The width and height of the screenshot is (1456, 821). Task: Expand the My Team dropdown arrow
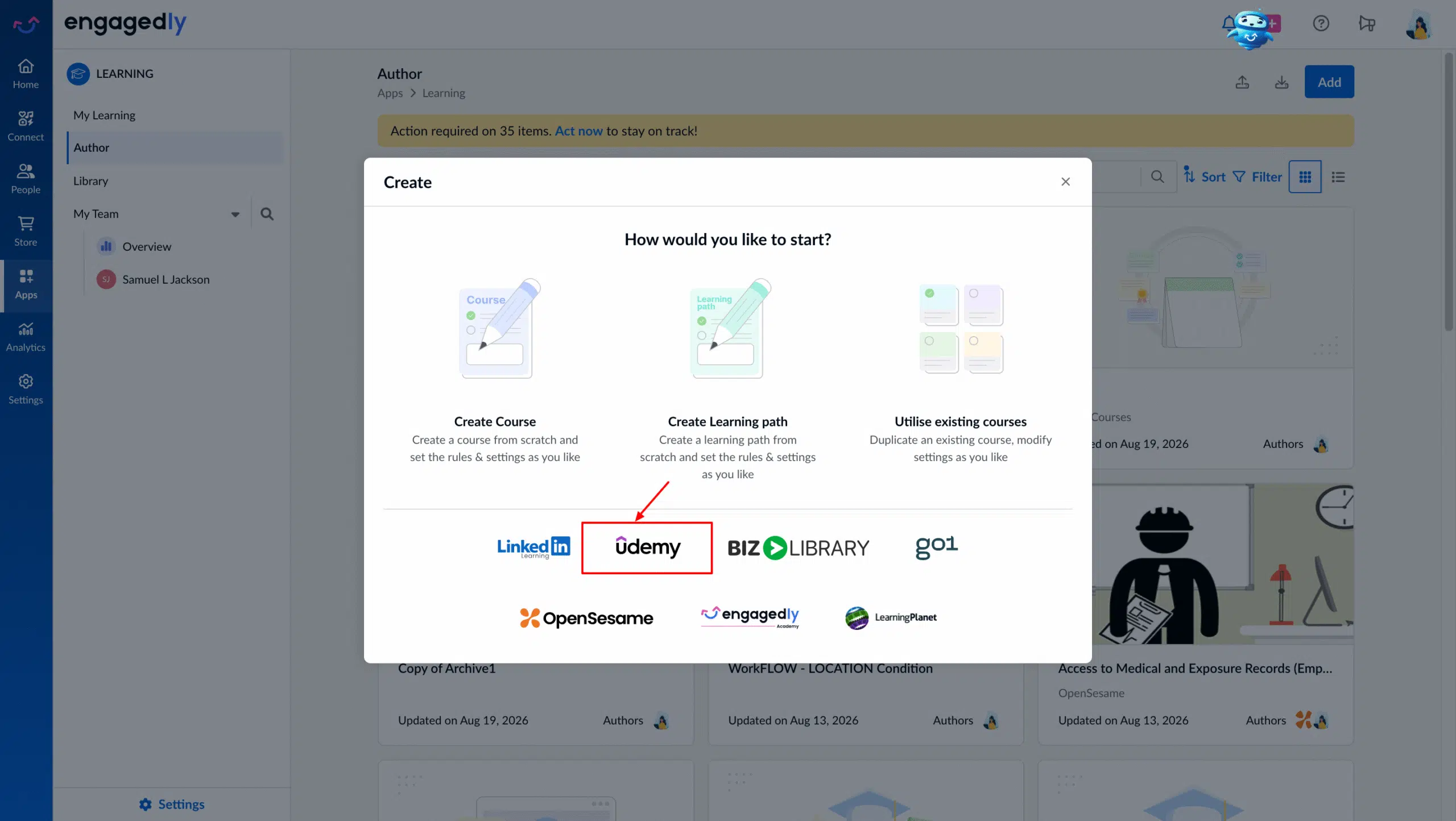235,214
